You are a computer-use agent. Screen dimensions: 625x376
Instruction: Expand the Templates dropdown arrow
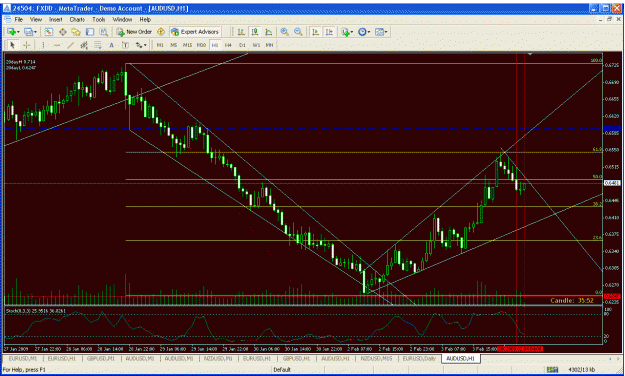(x=386, y=32)
